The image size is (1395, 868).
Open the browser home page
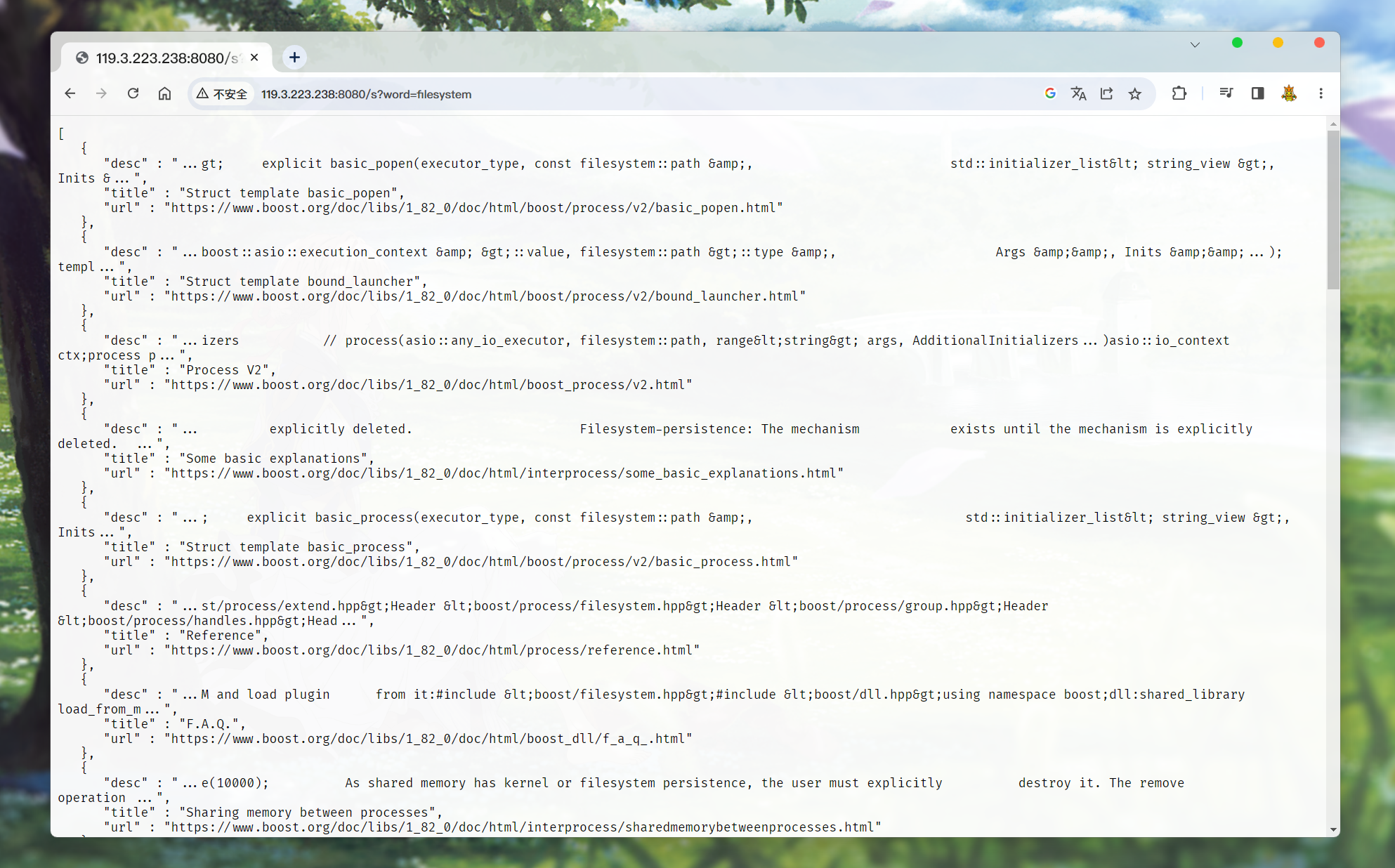[x=164, y=93]
